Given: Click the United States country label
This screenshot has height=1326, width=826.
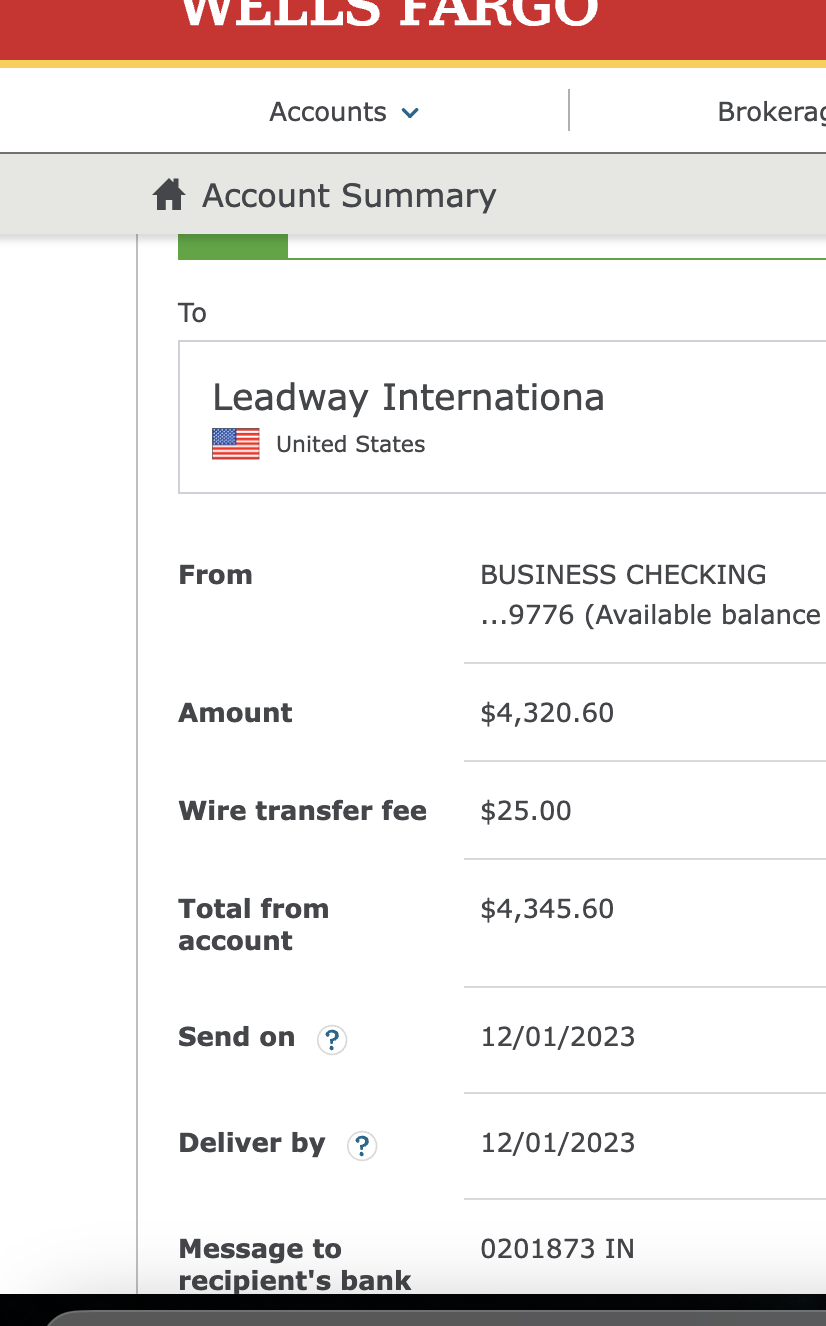Looking at the screenshot, I should tap(350, 444).
